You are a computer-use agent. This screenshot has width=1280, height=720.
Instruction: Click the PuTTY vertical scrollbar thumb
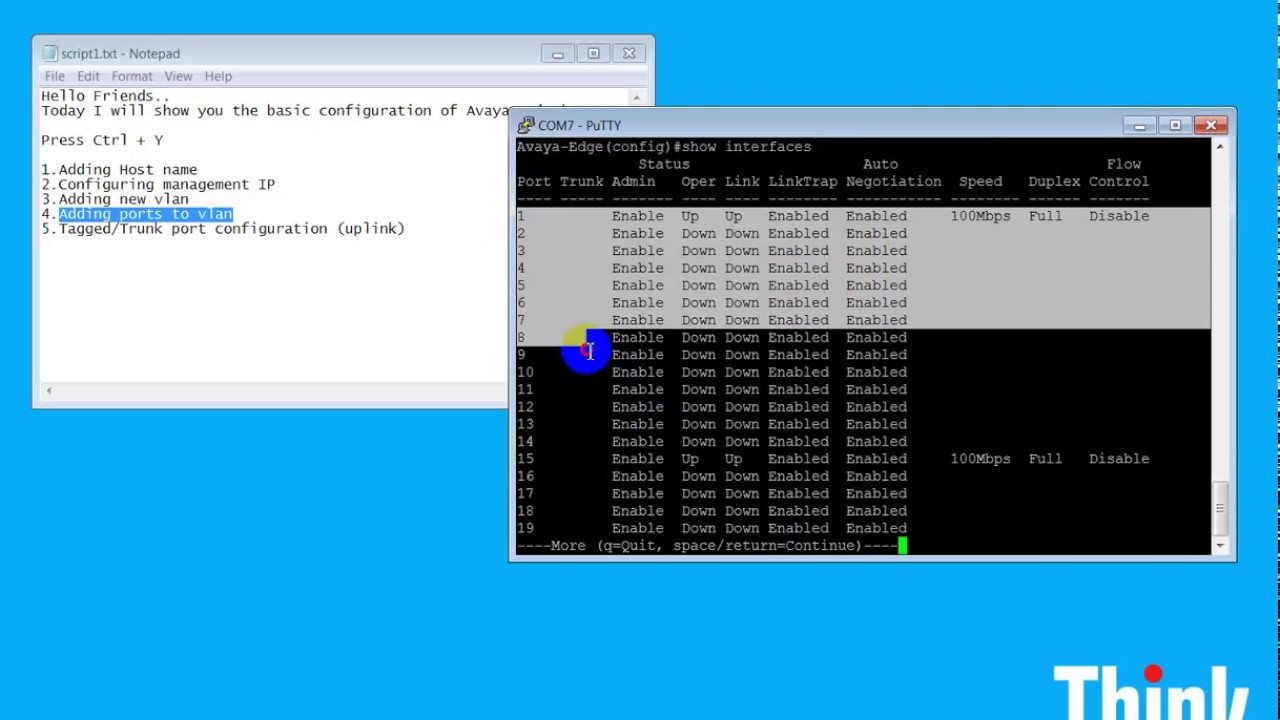tap(1220, 509)
